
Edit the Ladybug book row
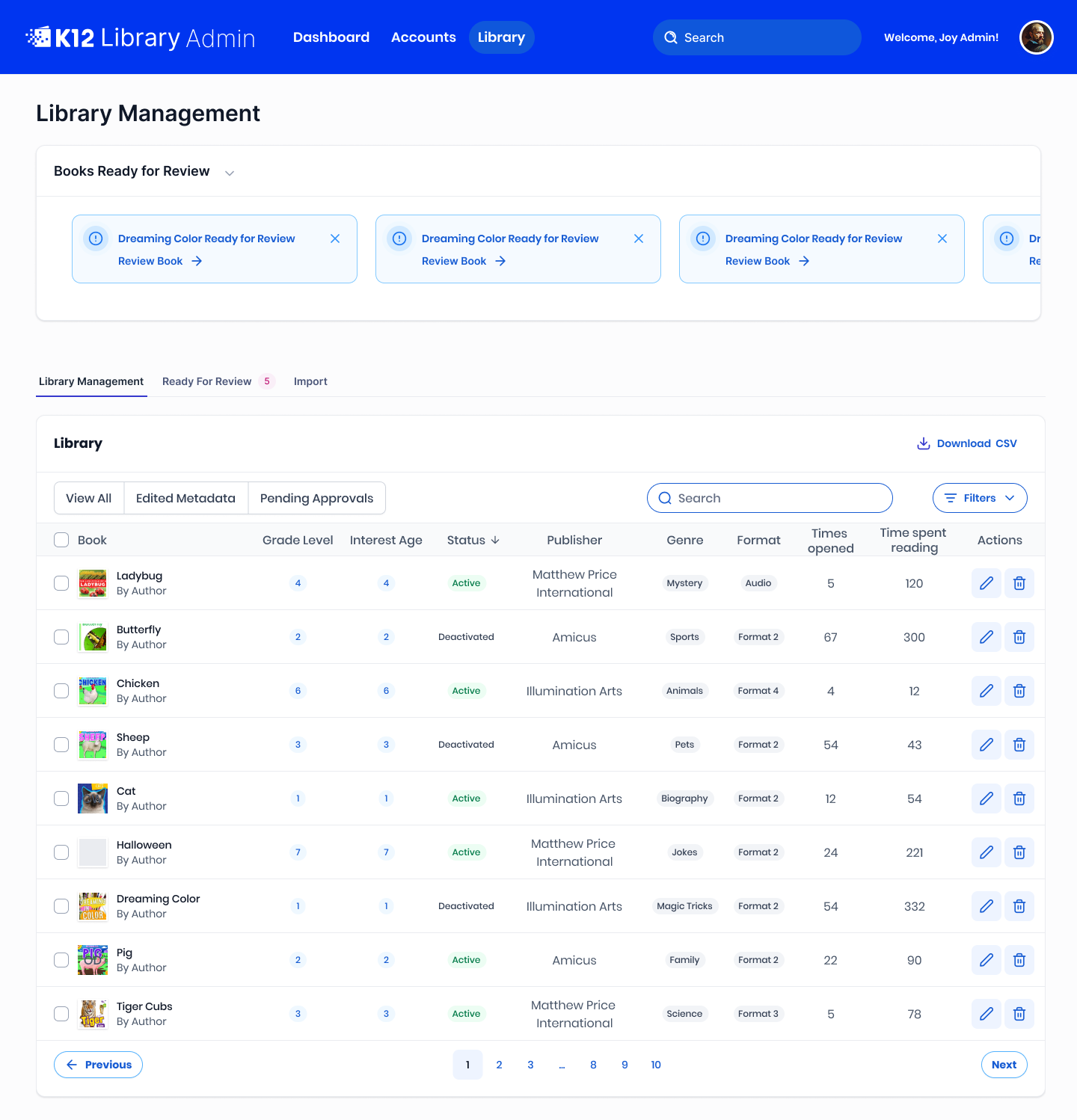987,583
